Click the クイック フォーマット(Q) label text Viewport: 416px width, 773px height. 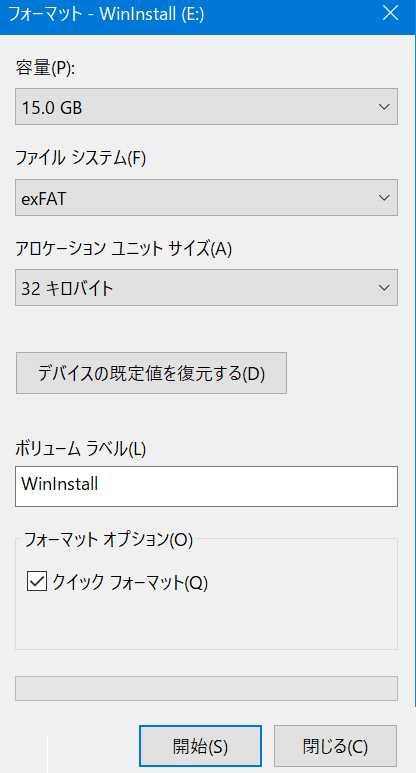[x=130, y=583]
